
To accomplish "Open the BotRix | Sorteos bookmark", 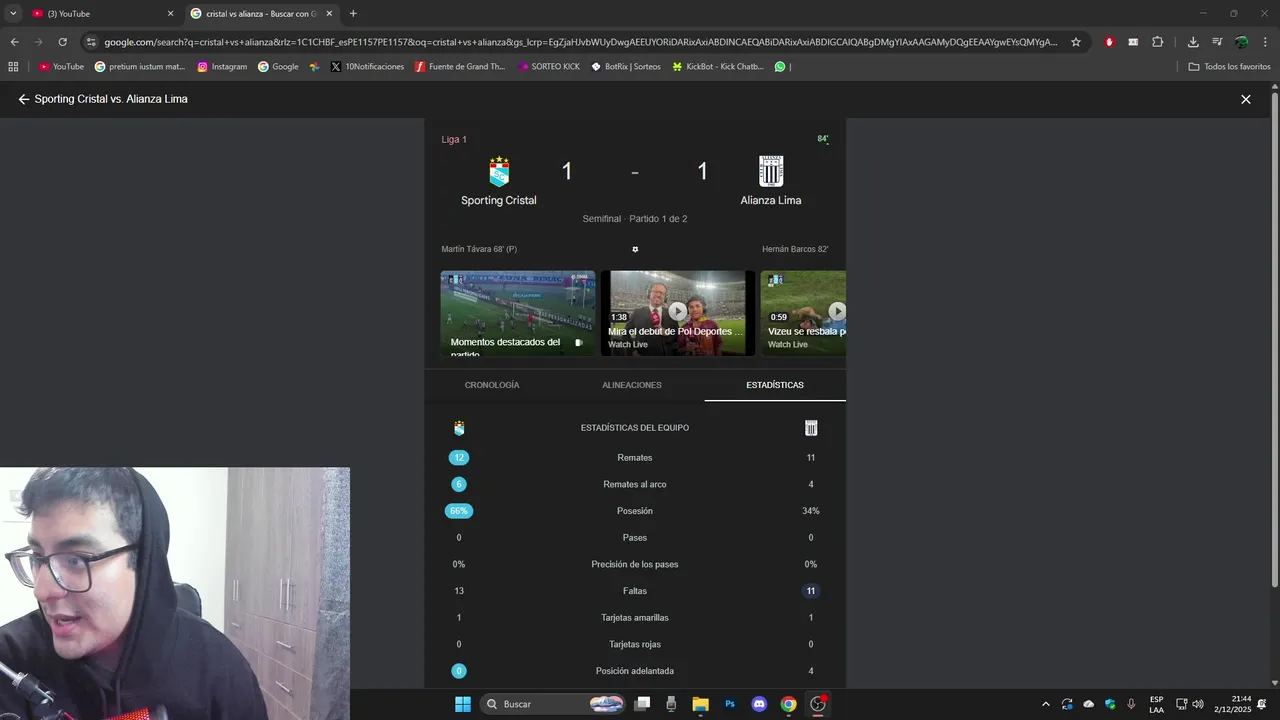I will [626, 67].
